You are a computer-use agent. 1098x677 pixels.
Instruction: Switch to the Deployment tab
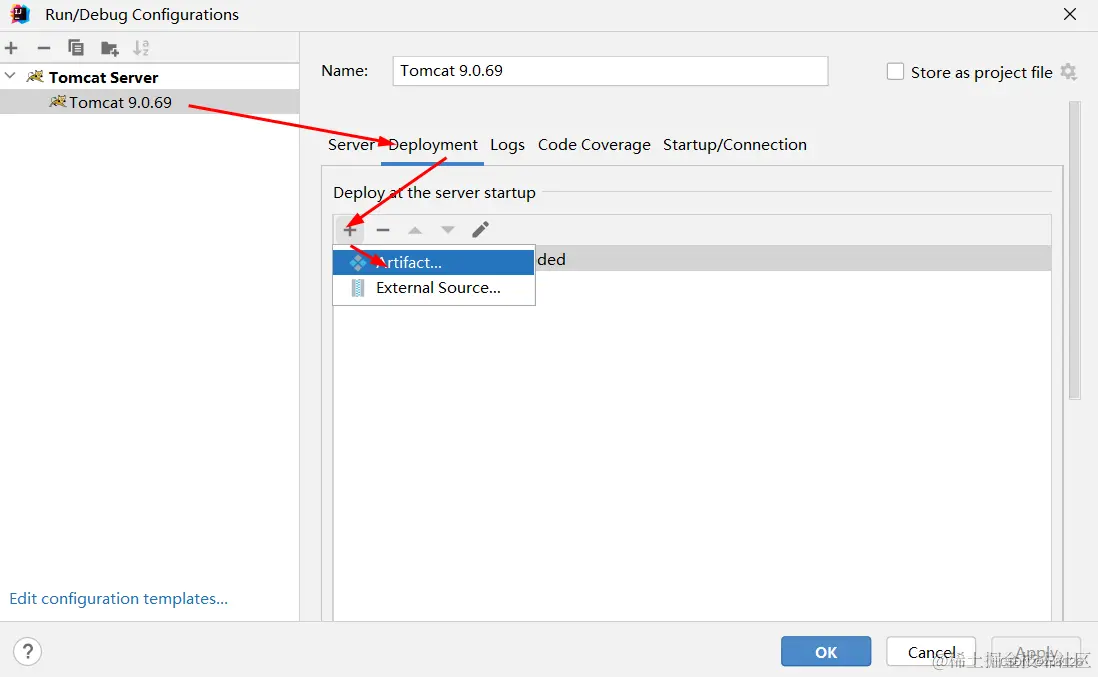[433, 145]
